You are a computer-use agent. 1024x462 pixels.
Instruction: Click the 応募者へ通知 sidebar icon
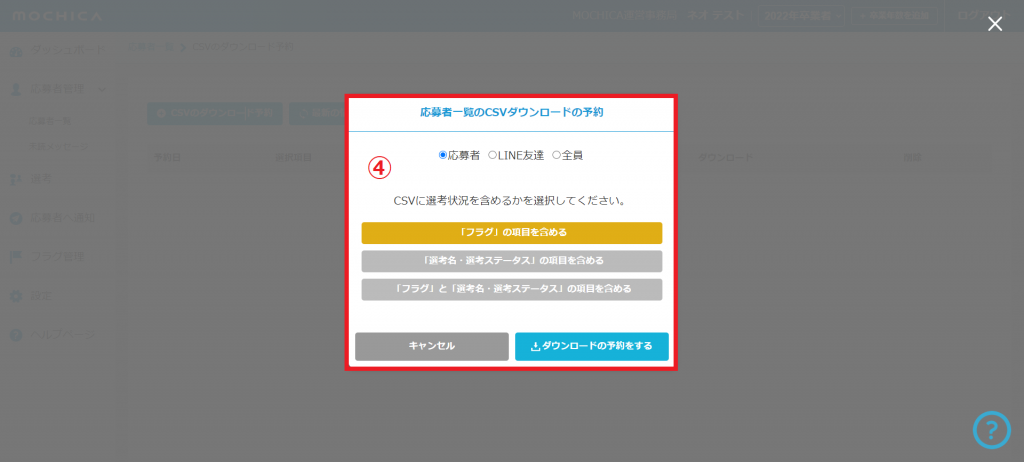click(x=16, y=218)
